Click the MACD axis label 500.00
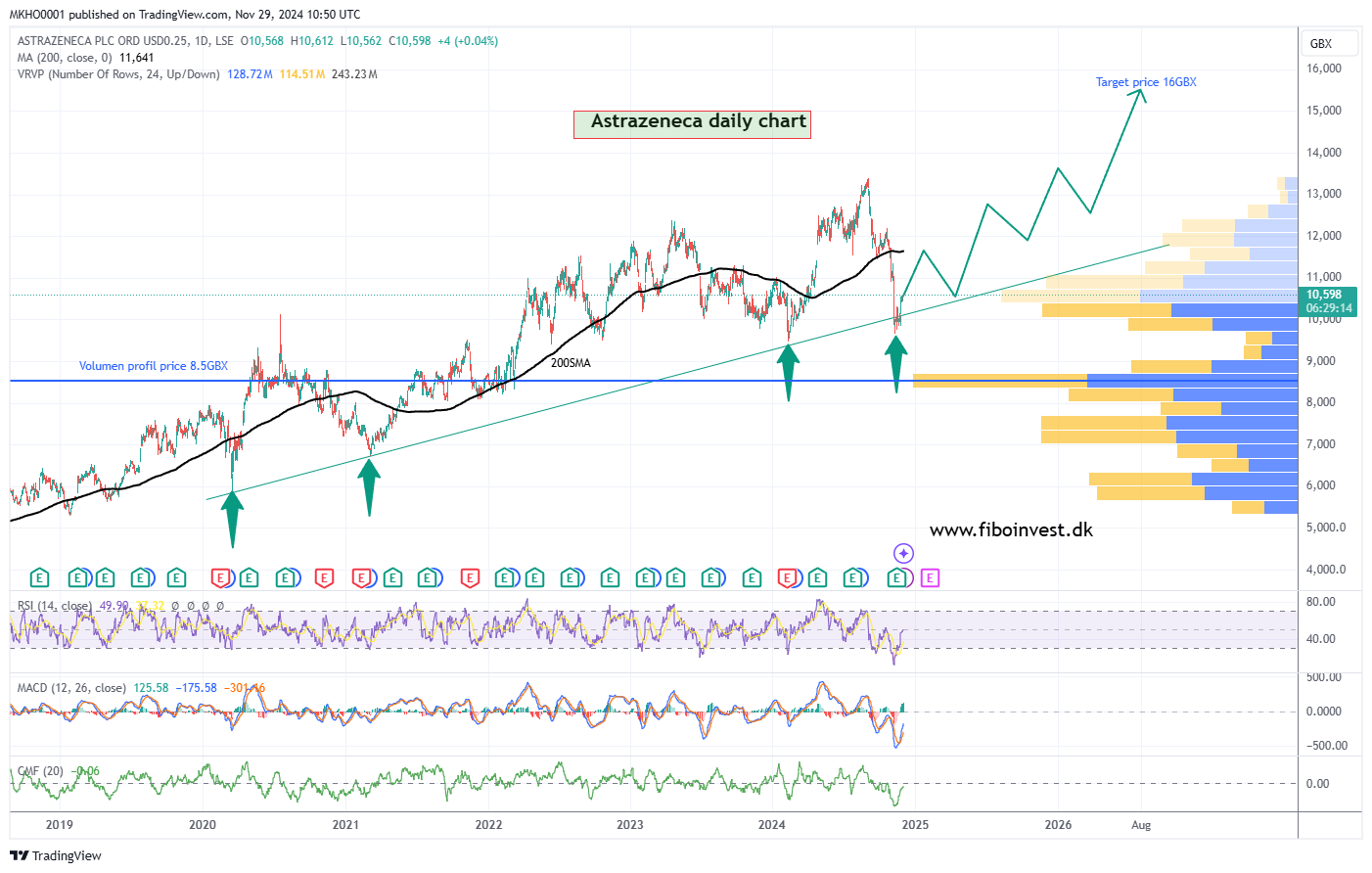Viewport: 1372px width, 873px height. pos(1324,677)
